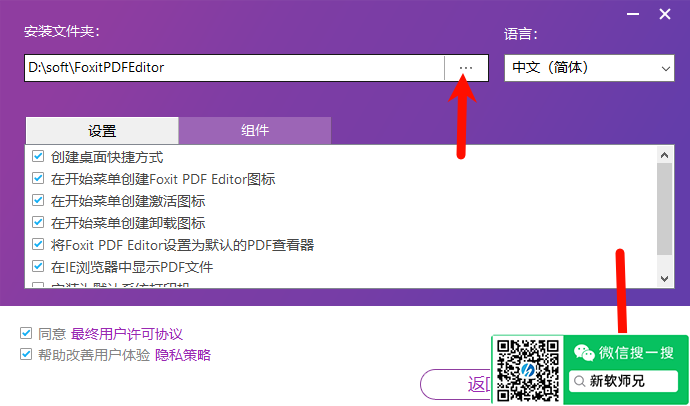Click the QR code image
Viewport: 690px width, 406px height.
[x=528, y=370]
